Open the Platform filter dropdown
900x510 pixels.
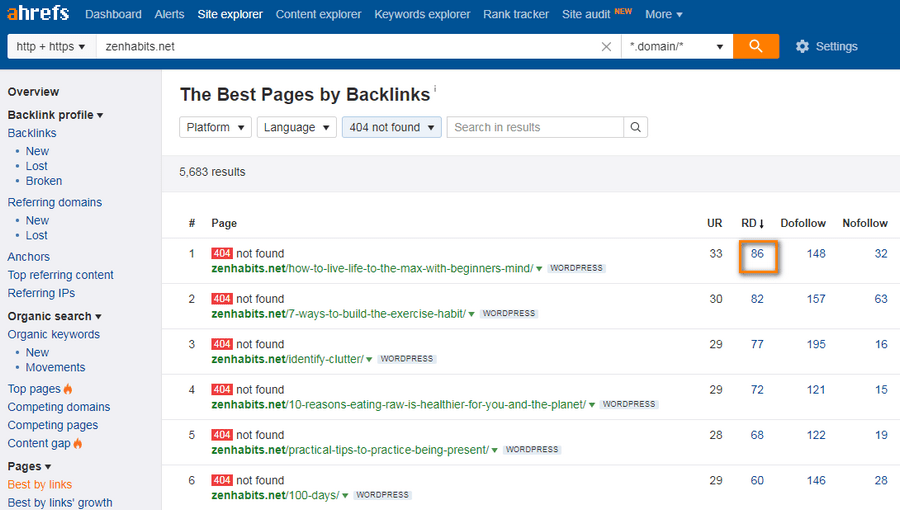(x=215, y=127)
